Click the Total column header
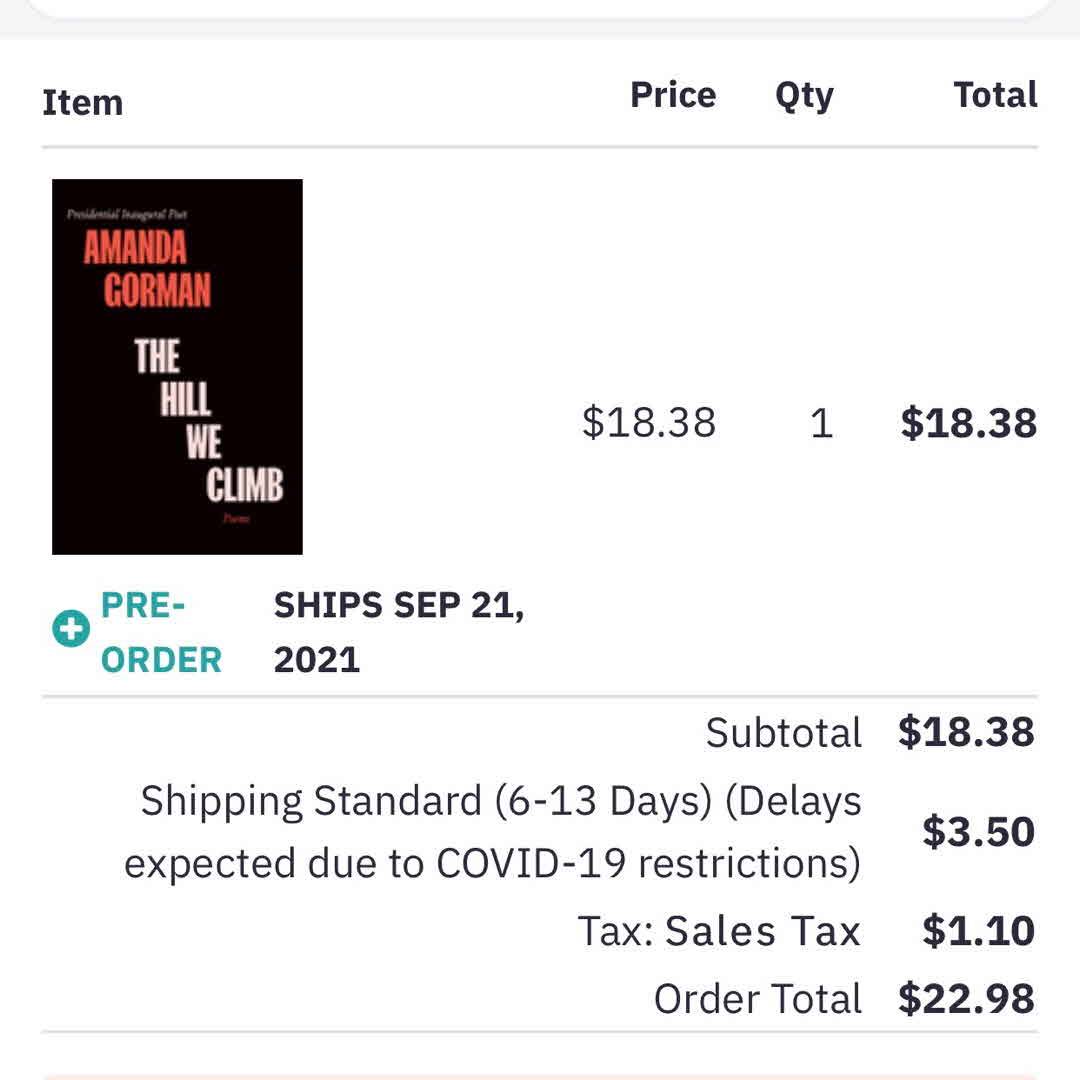 coord(994,95)
